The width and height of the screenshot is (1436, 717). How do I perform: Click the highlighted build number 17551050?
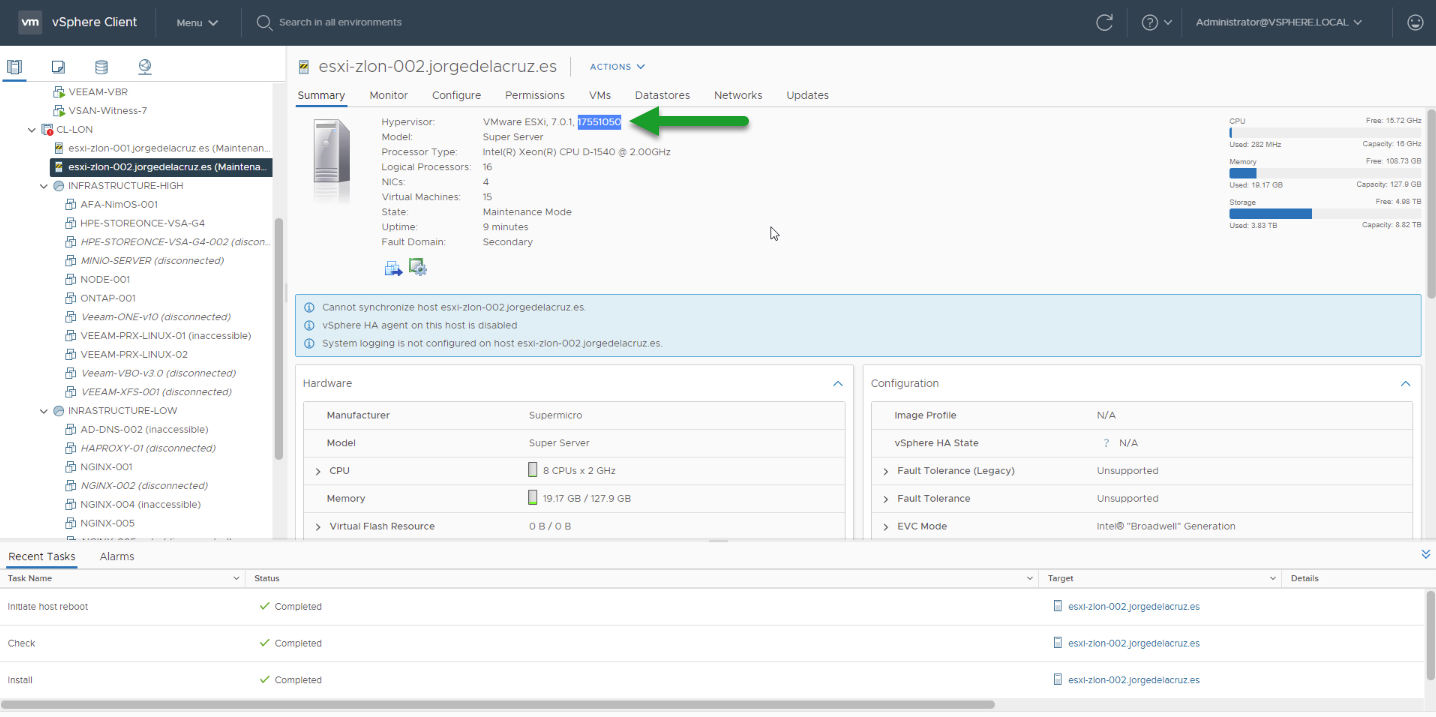click(x=599, y=122)
